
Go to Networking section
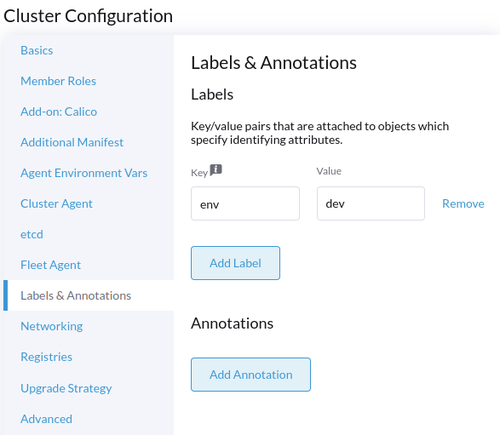[x=52, y=326]
